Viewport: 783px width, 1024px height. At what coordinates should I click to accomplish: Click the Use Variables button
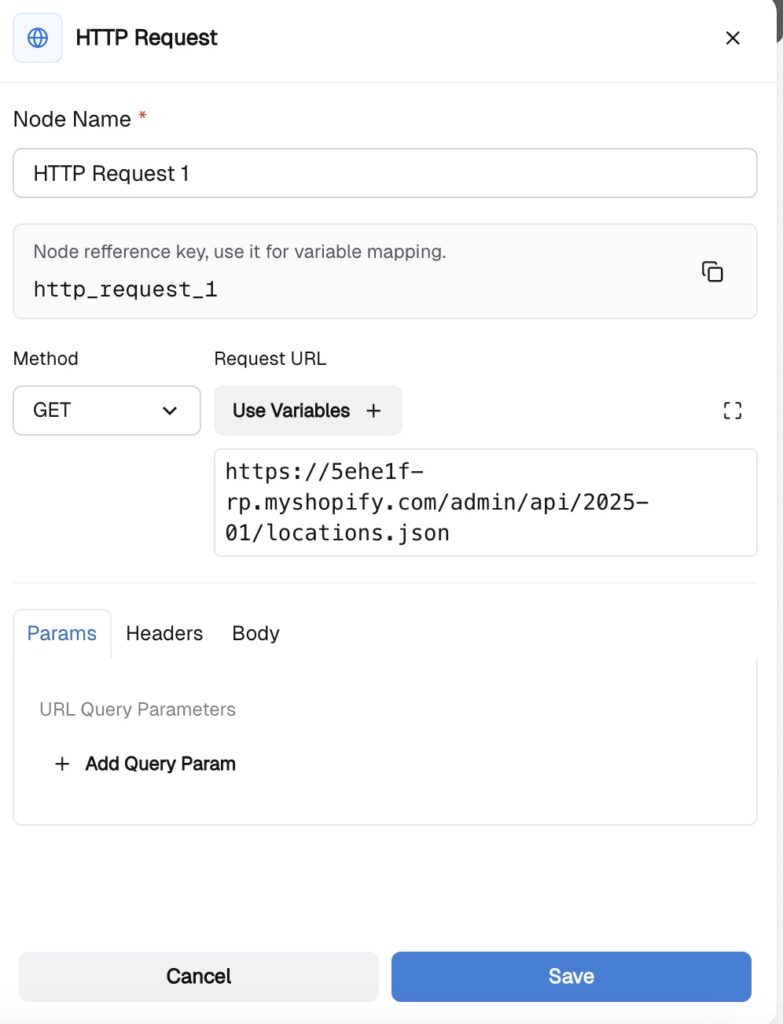click(291, 411)
